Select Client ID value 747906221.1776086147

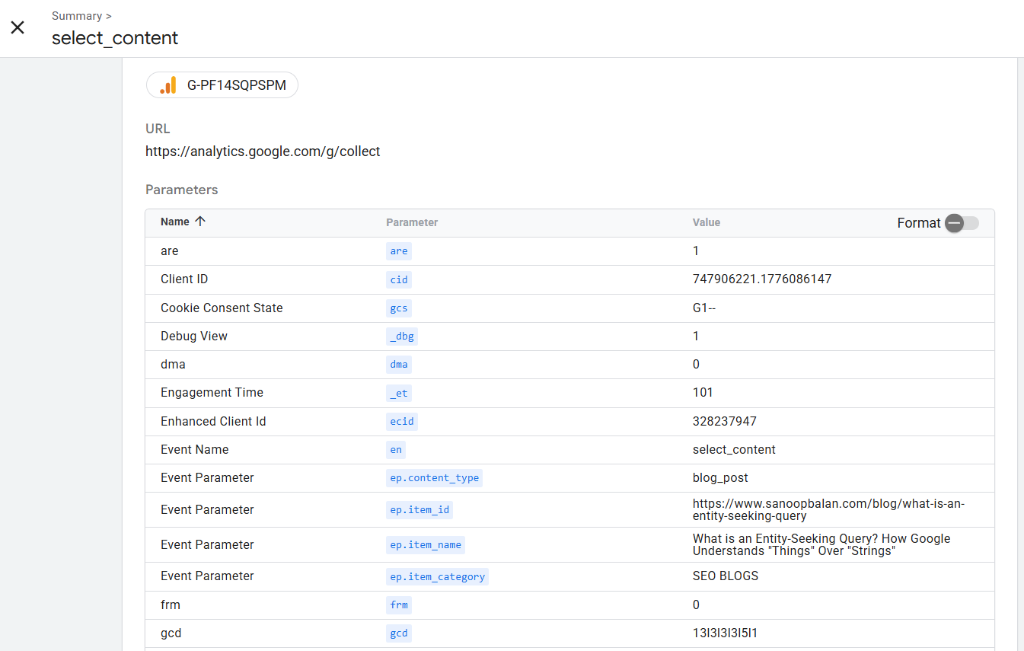click(761, 279)
